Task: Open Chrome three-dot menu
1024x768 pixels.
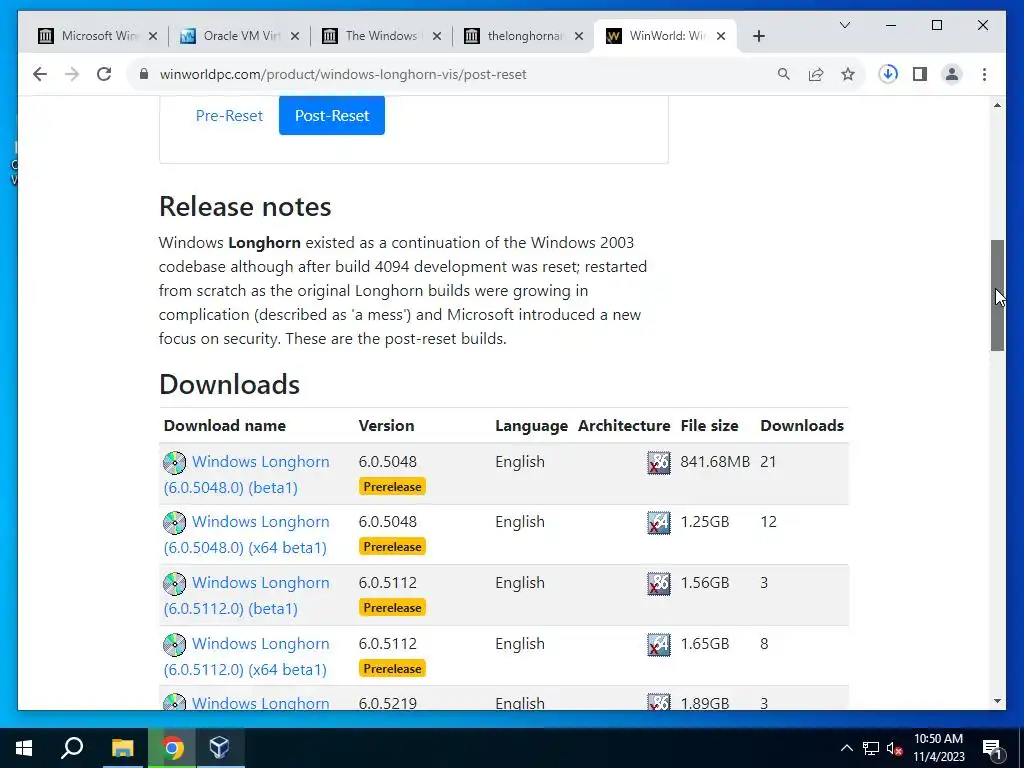Action: click(x=984, y=74)
